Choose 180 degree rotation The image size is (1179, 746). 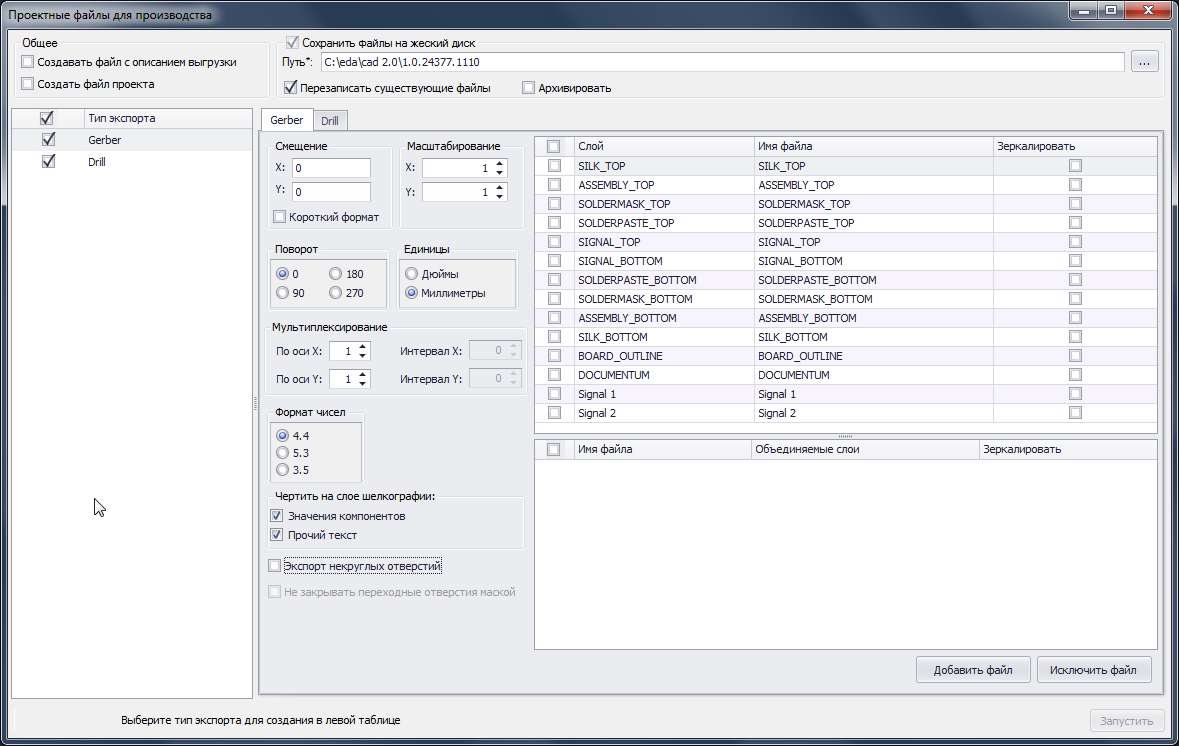click(335, 274)
